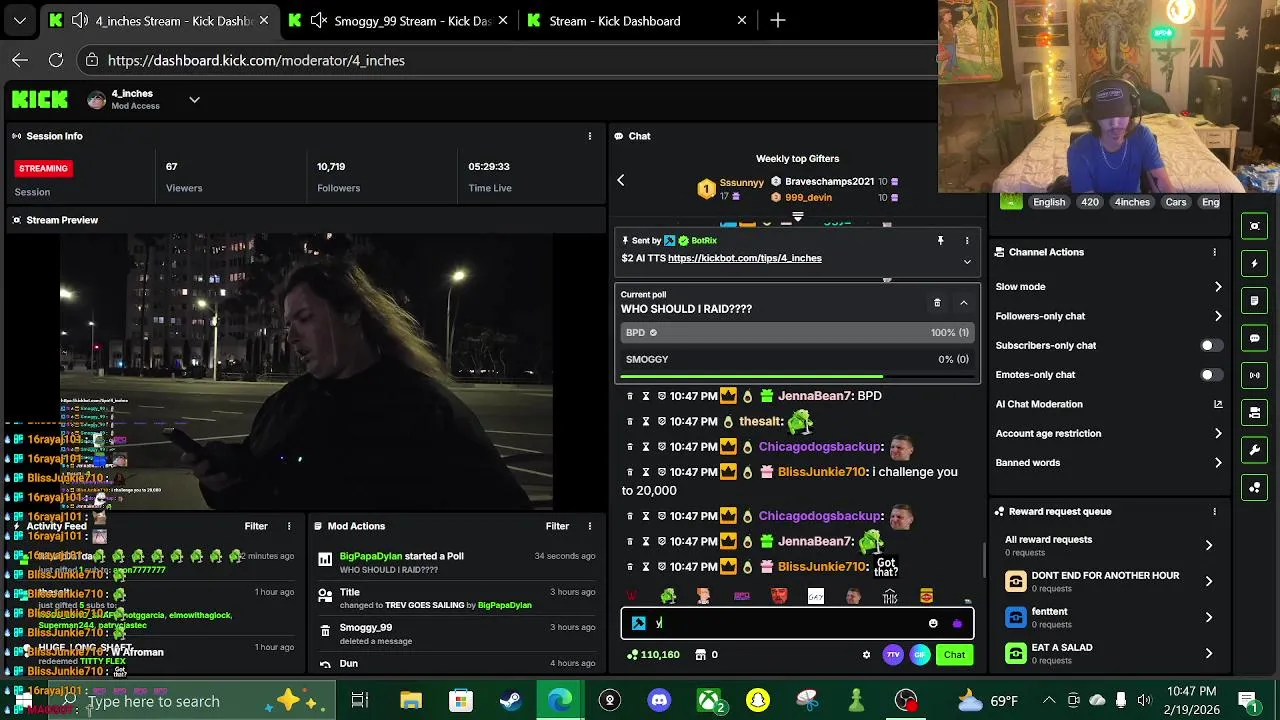Open File Explorer from the taskbar

(x=411, y=701)
